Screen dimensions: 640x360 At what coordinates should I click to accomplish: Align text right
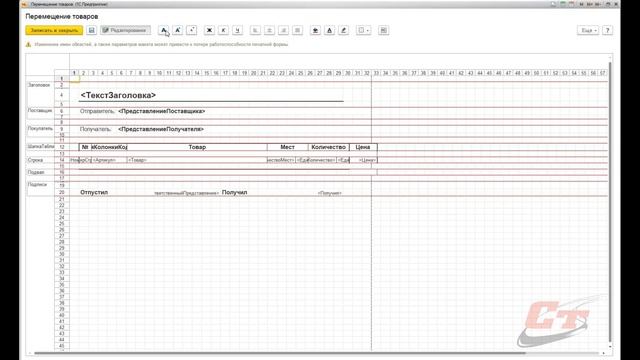[x=283, y=30]
